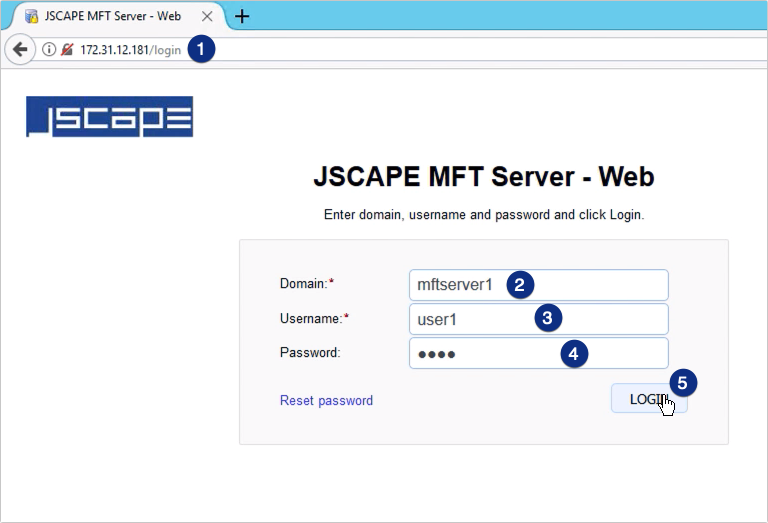Click the numbered callout 1 marker
Screen dimensions: 768x523
201,49
